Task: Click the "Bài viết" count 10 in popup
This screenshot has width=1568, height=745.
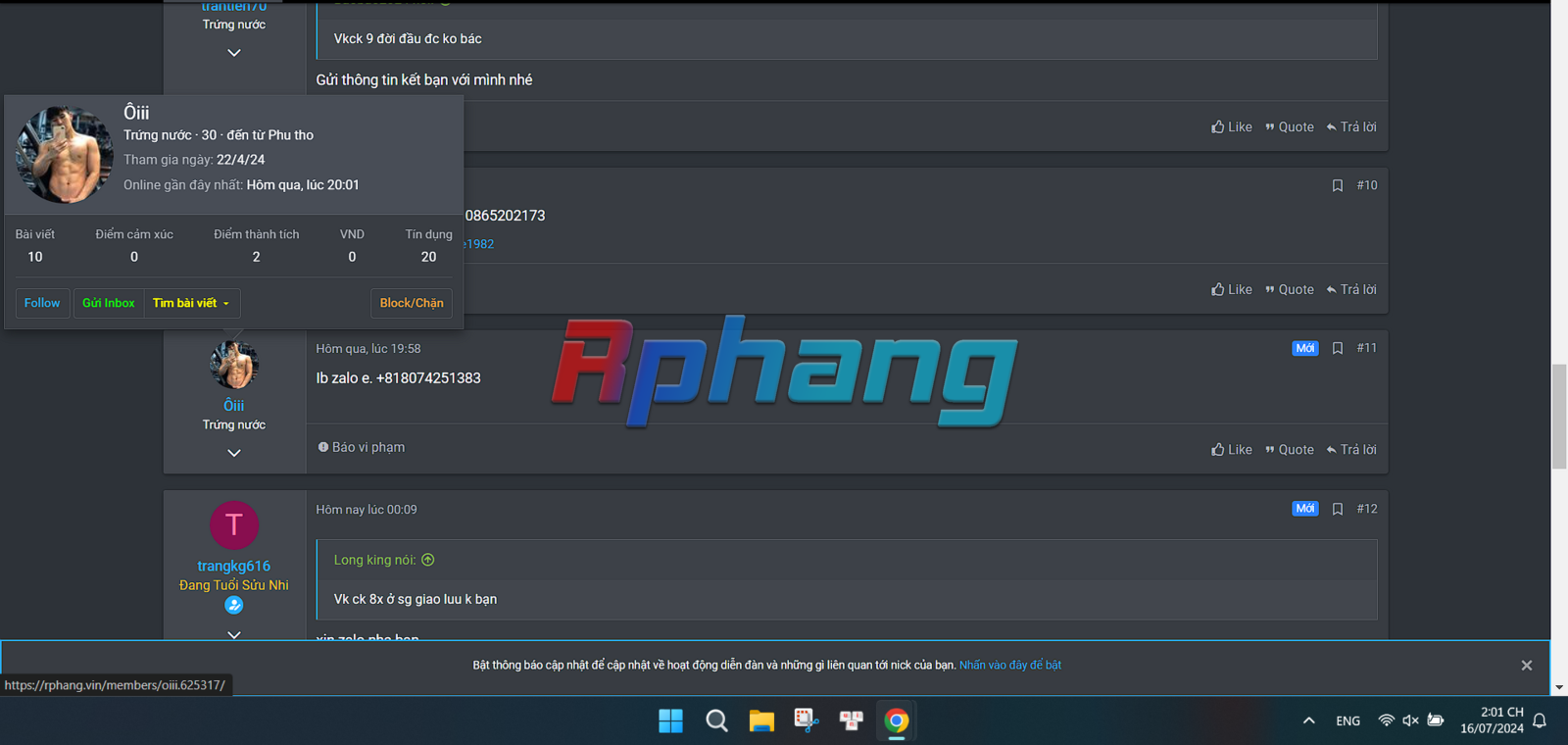Action: (35, 257)
